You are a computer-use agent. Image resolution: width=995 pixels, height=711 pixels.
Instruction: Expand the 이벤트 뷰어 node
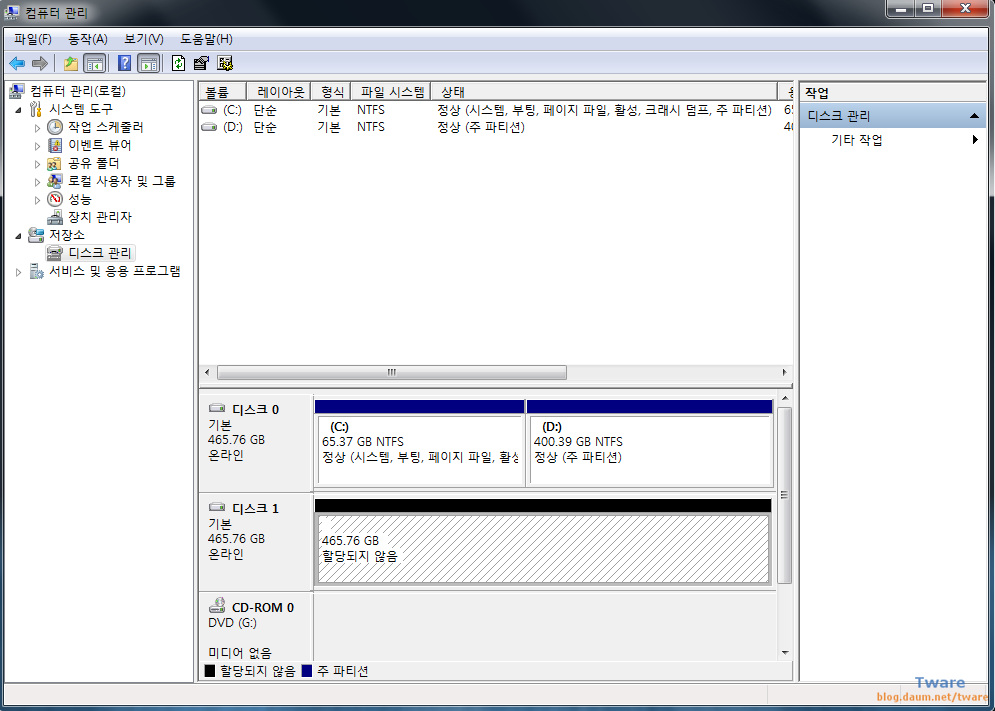tap(37, 145)
